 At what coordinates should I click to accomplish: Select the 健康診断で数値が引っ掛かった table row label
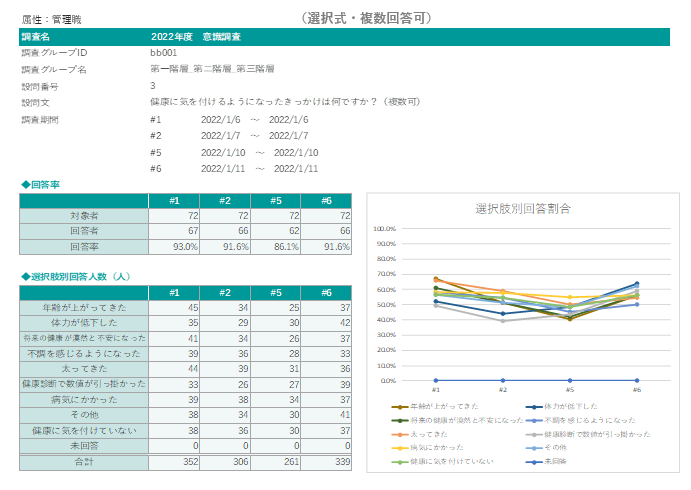tap(84, 384)
